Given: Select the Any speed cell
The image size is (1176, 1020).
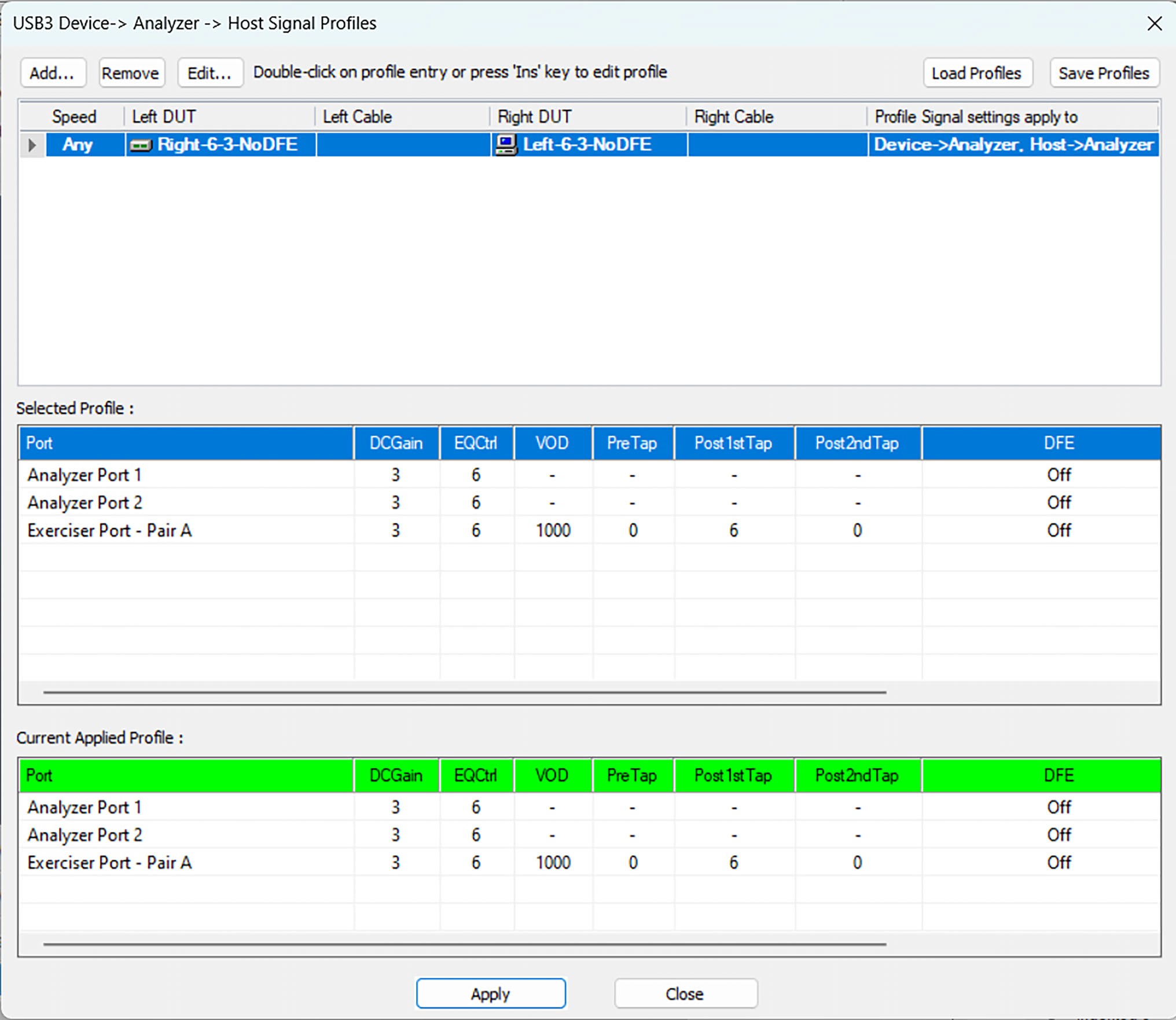Looking at the screenshot, I should tap(85, 145).
